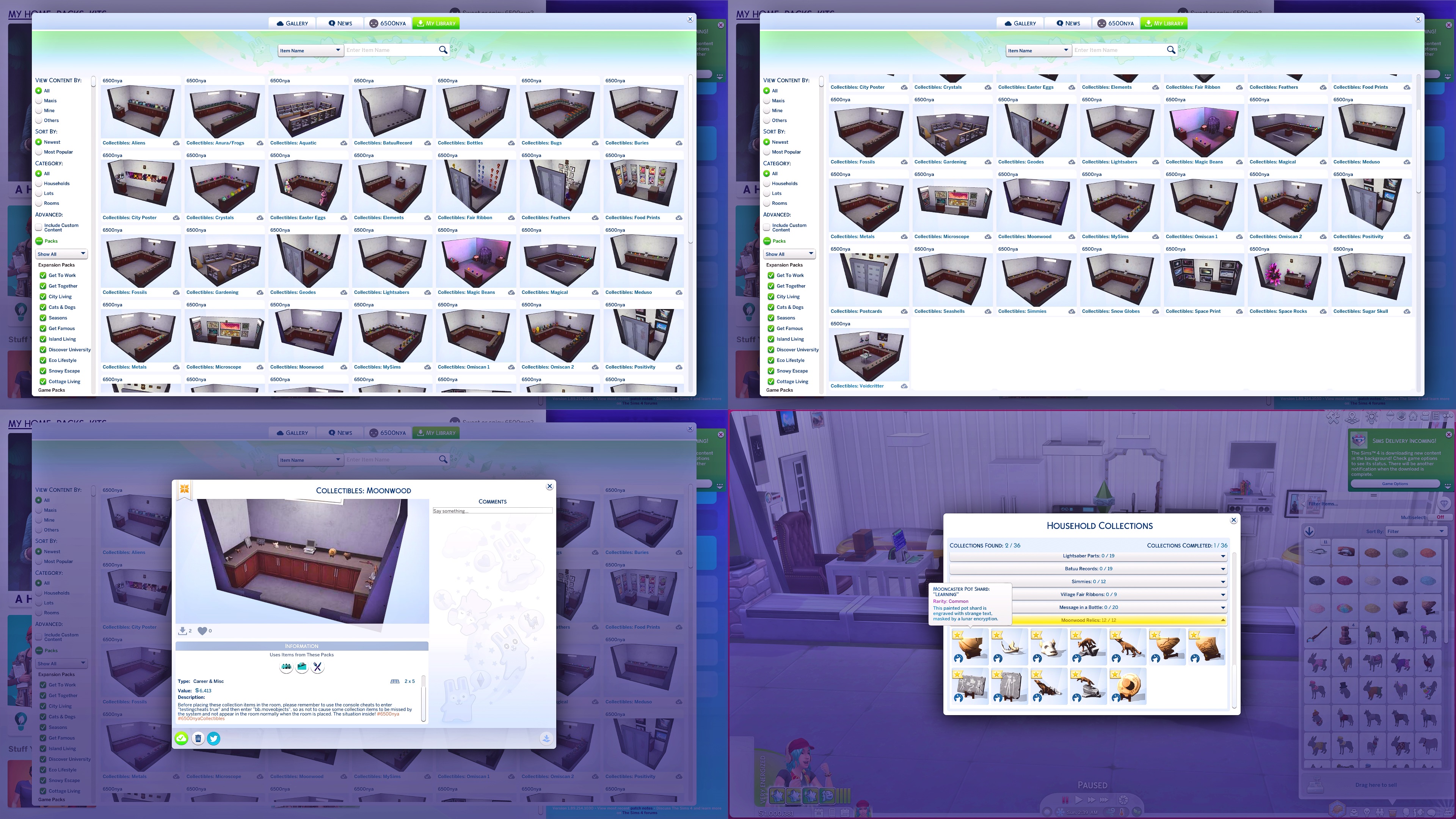Open the Show All packs dropdown

(x=61, y=254)
